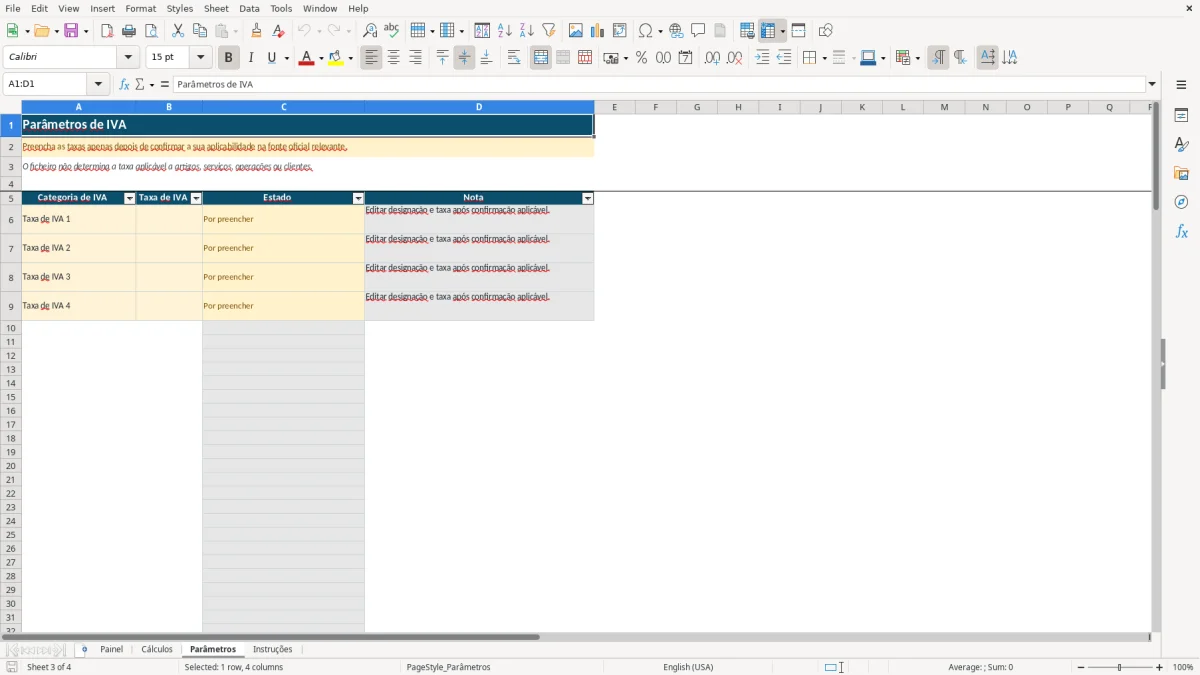Apply the font color red swatch

306,58
